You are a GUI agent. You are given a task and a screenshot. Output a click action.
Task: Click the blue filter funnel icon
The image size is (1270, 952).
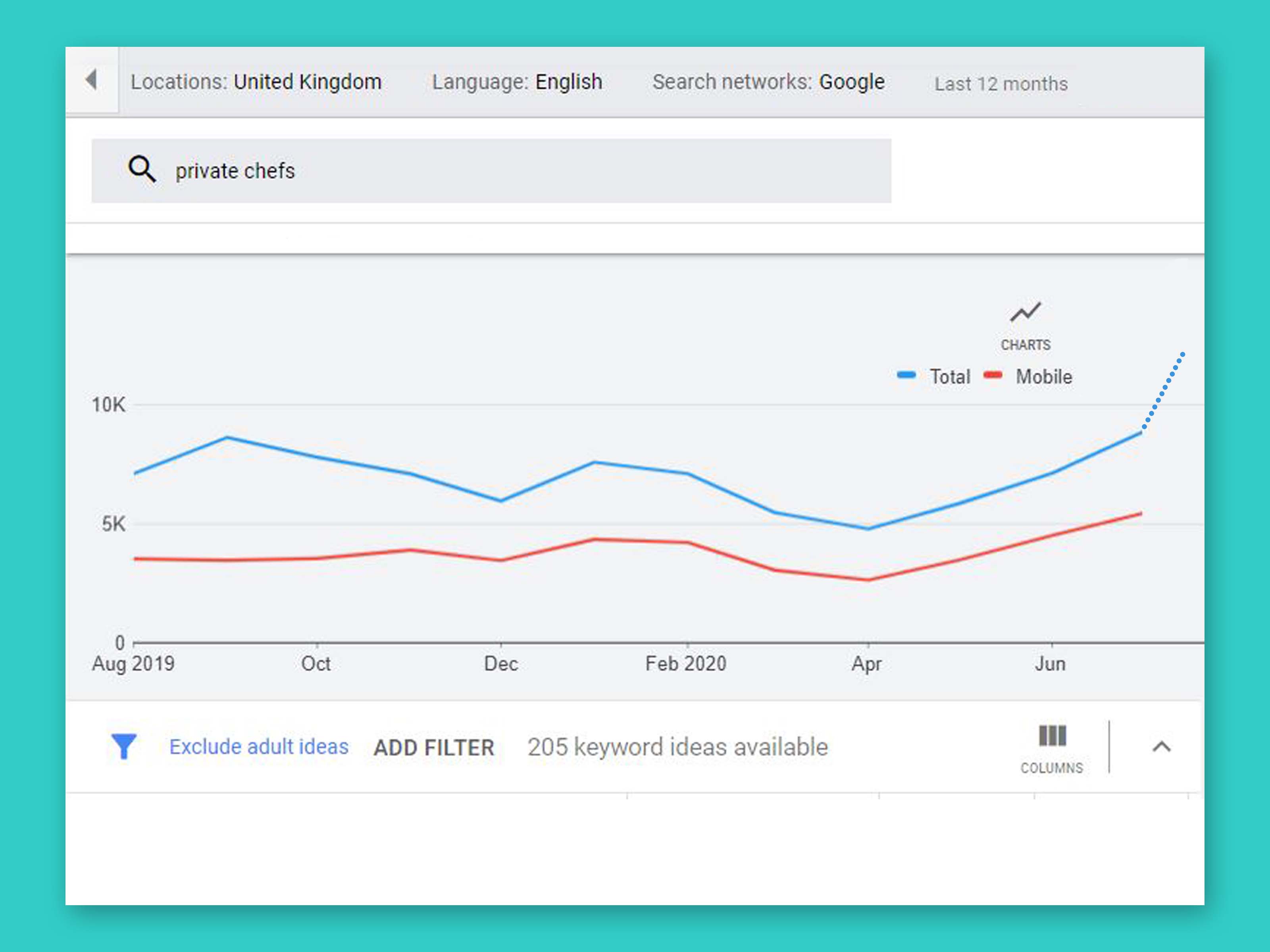tap(123, 746)
